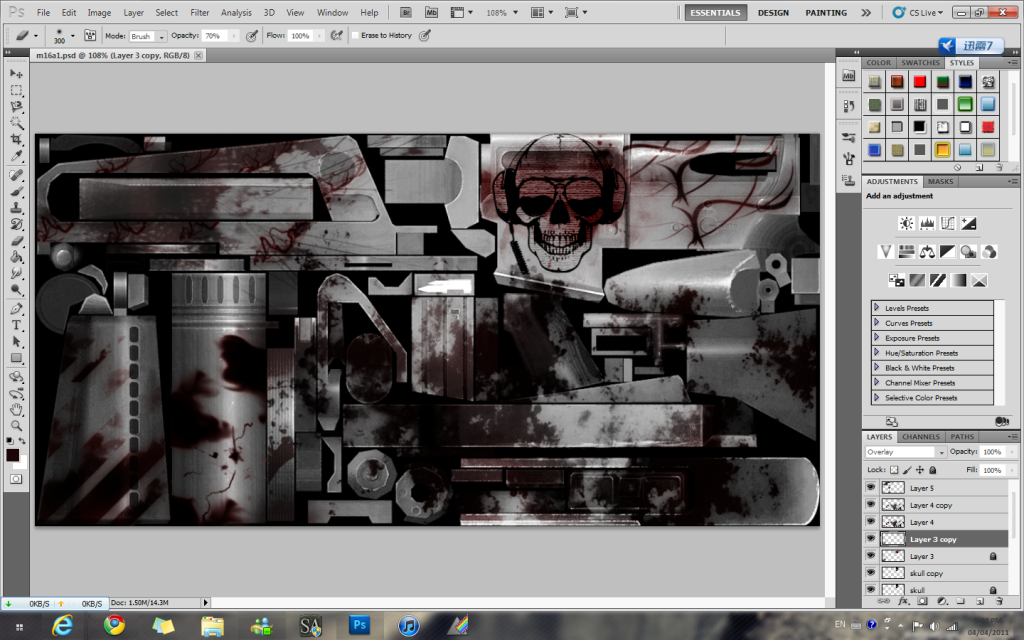This screenshot has height=640, width=1024.
Task: Hide Layer 5 with its eye icon
Action: point(870,488)
